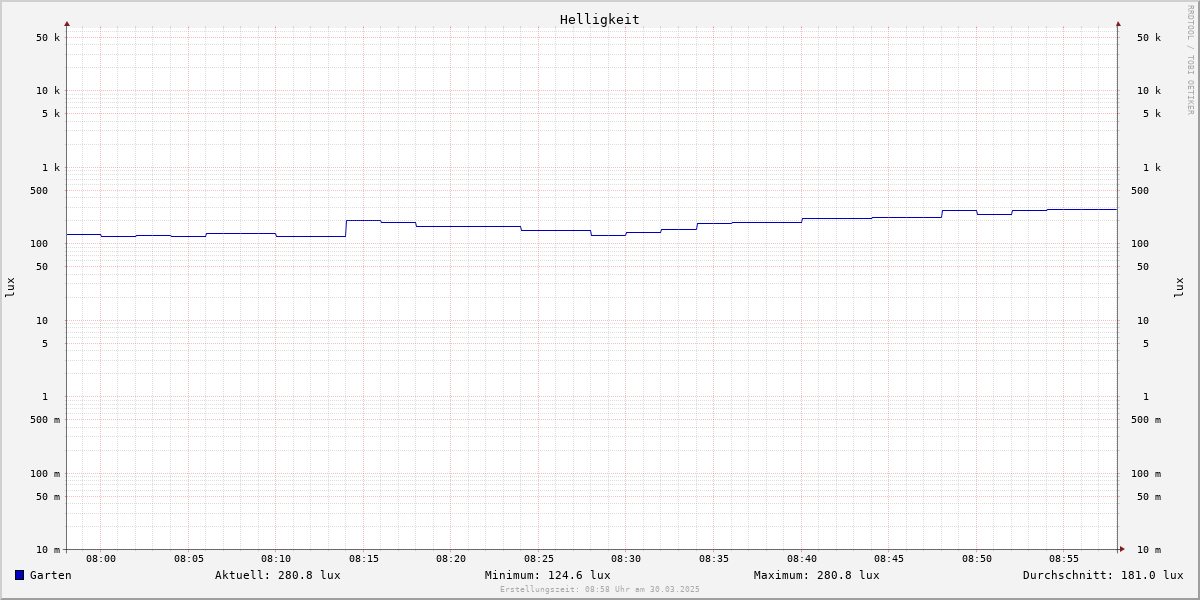1200x600 pixels.
Task: Click the 08:50 time axis label
Action: (977, 559)
